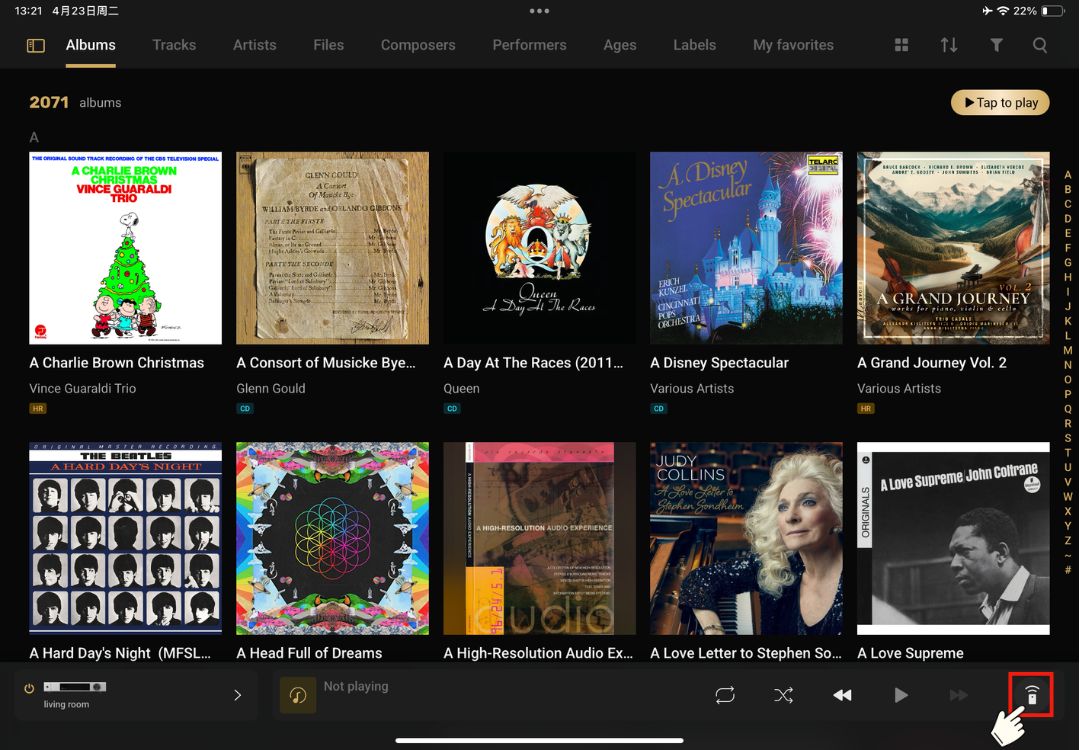Toggle repeat mode
Image resolution: width=1080 pixels, height=750 pixels.
[725, 695]
